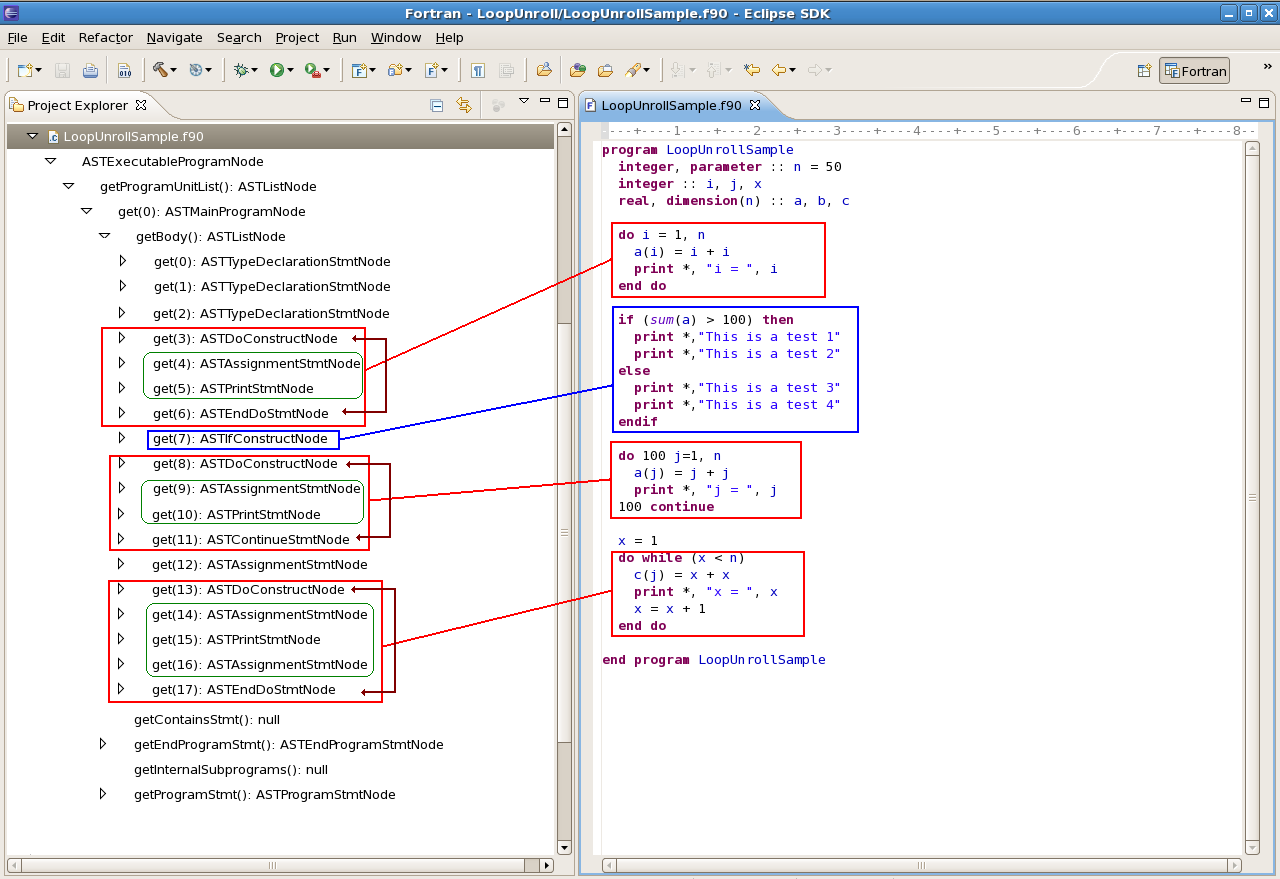The image size is (1280, 879).
Task: Click the New source folder icon
Action: (395, 70)
